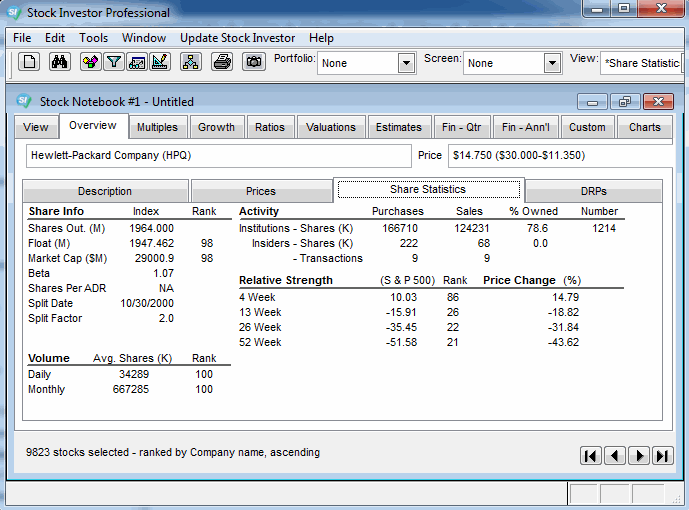This screenshot has height=510, width=689.
Task: Click the hierarchy tree toolbar icon
Action: 191,62
